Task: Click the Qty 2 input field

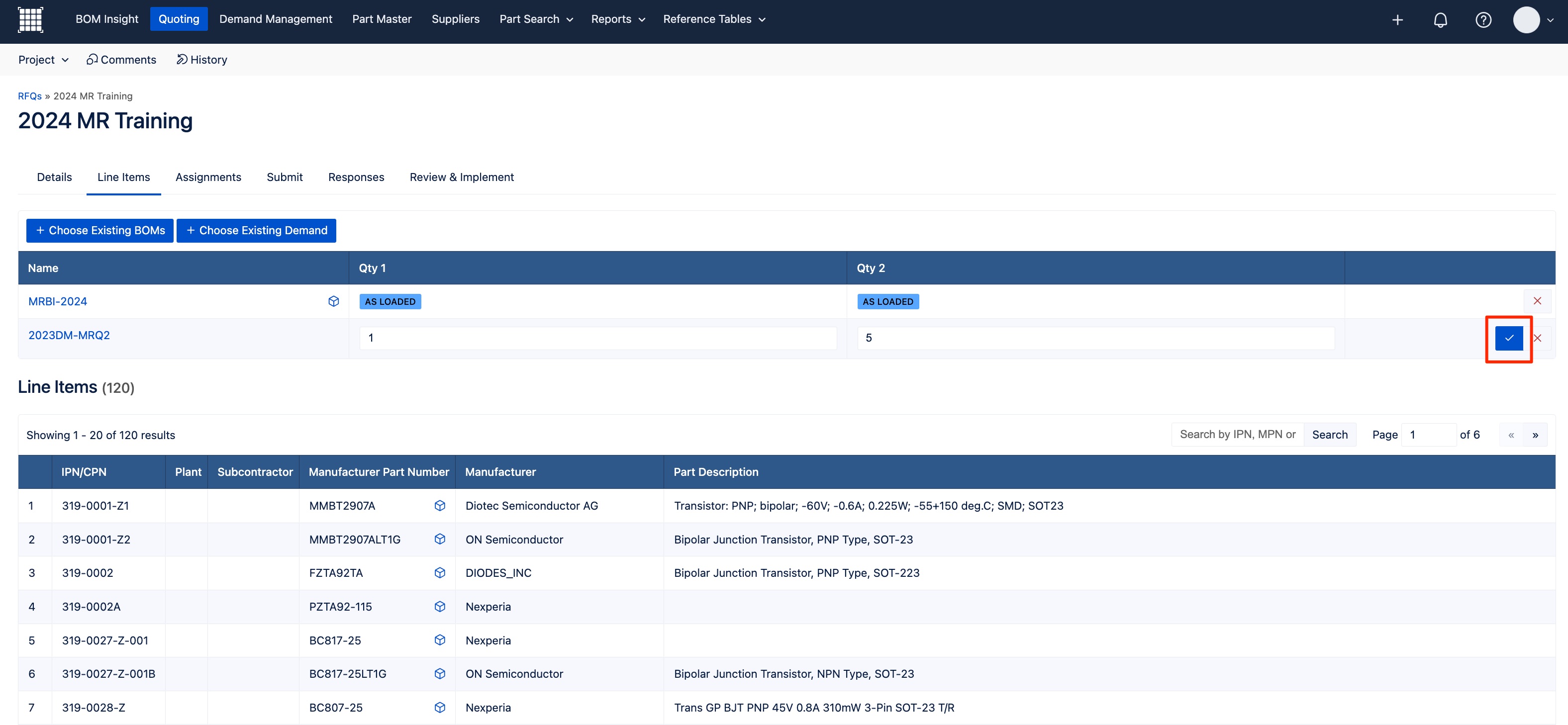Action: click(x=1095, y=338)
